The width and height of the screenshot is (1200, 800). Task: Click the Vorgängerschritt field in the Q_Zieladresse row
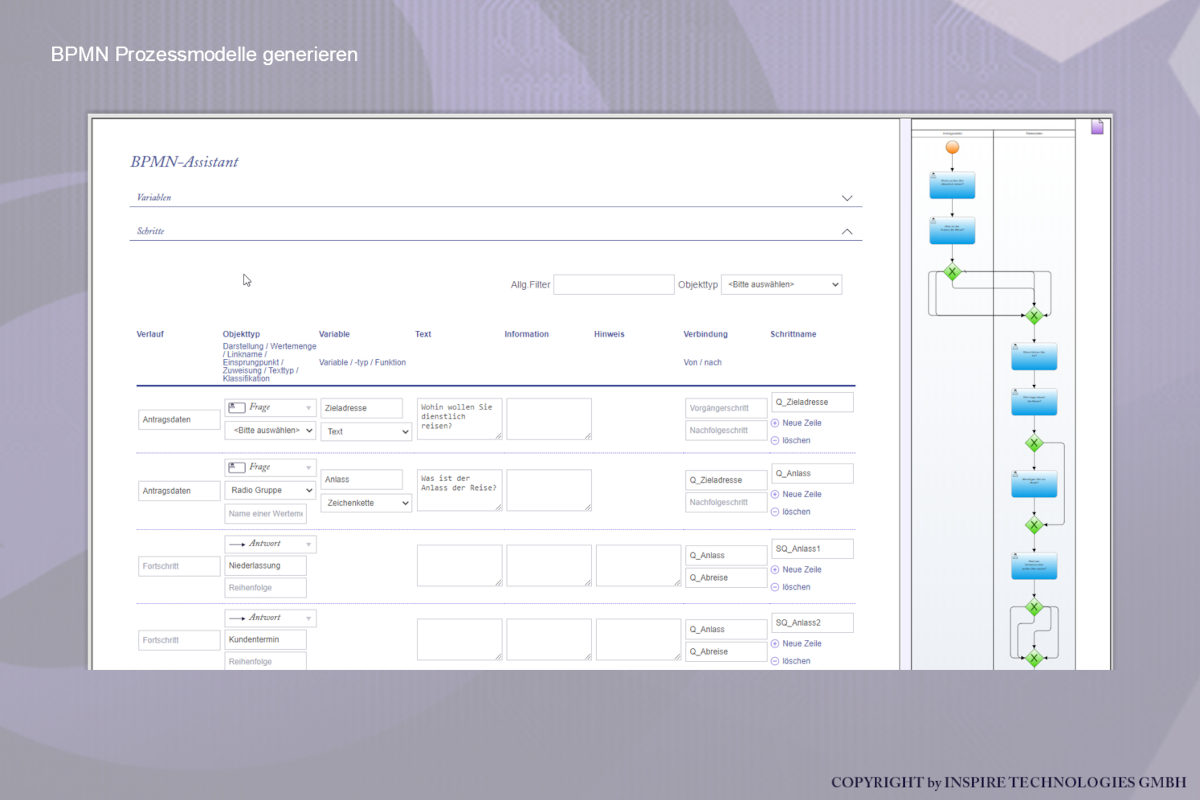727,408
